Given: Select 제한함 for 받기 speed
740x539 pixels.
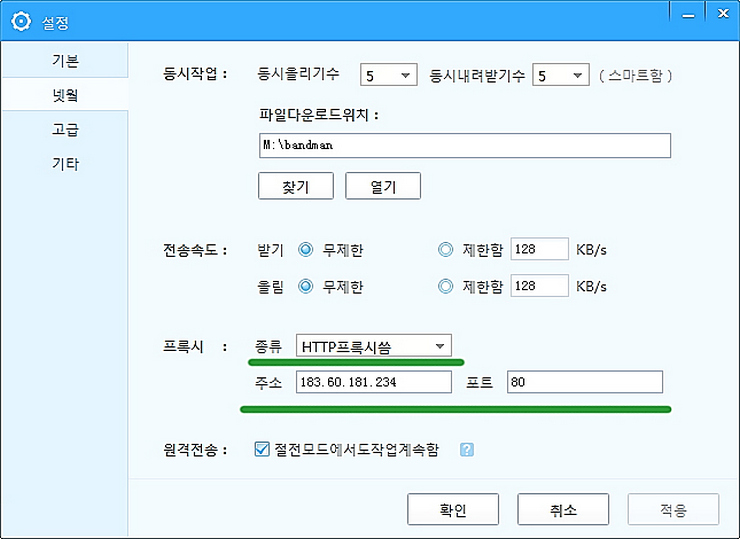Looking at the screenshot, I should pos(445,249).
